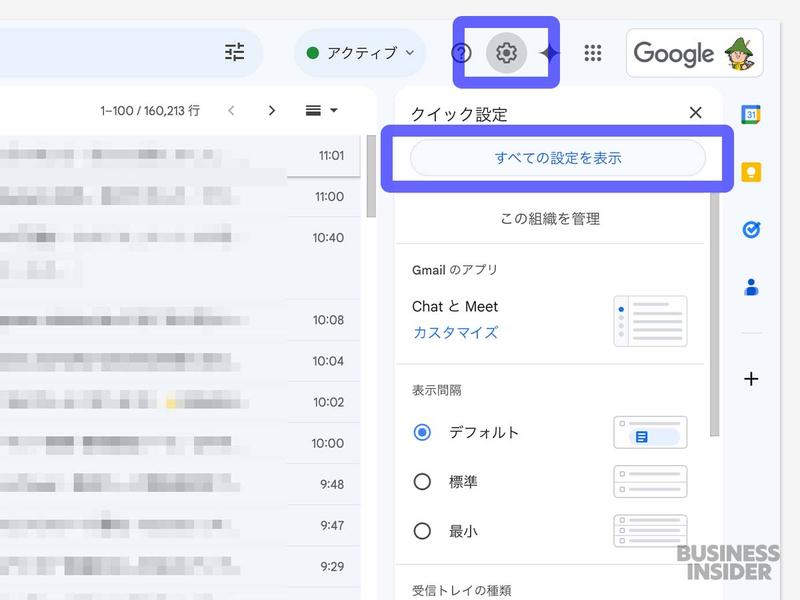Open the アクティブ status dropdown
800x600 pixels.
(x=360, y=53)
